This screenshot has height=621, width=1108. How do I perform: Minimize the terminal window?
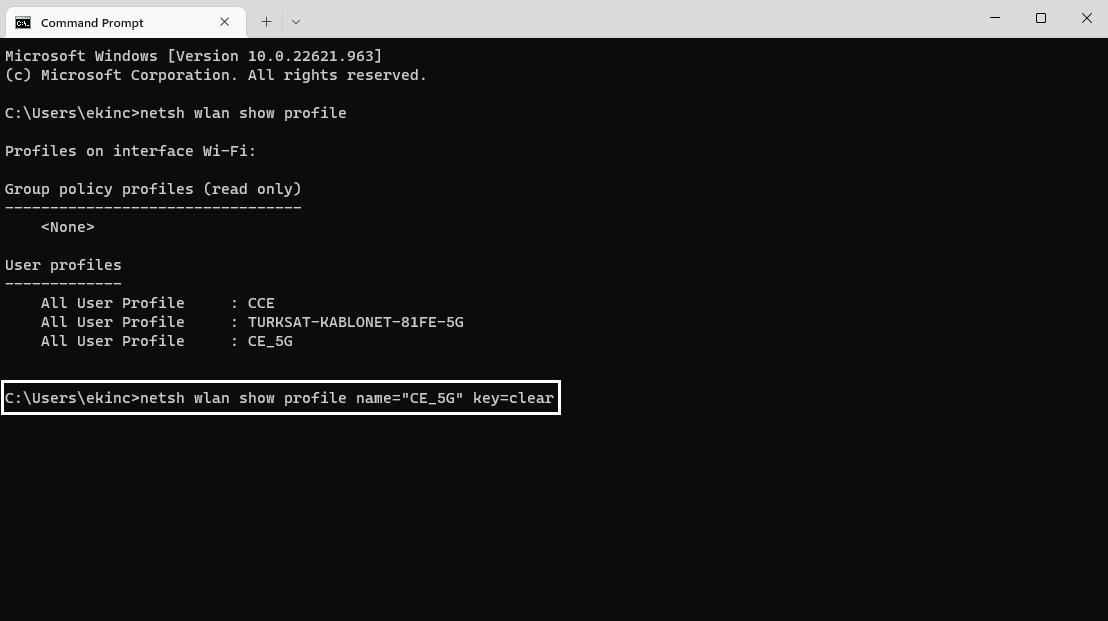click(x=994, y=18)
